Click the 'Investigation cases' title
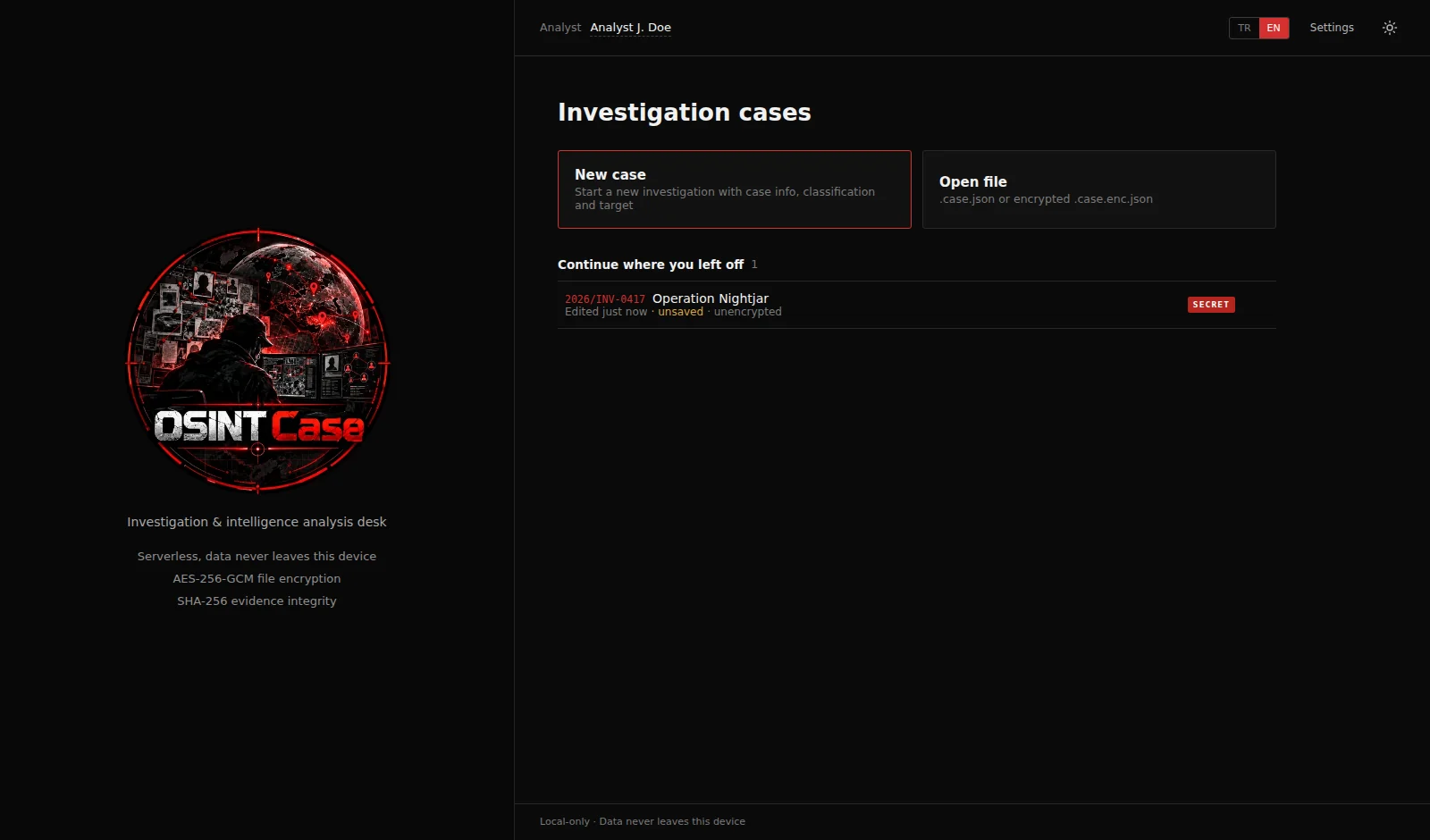 (685, 113)
